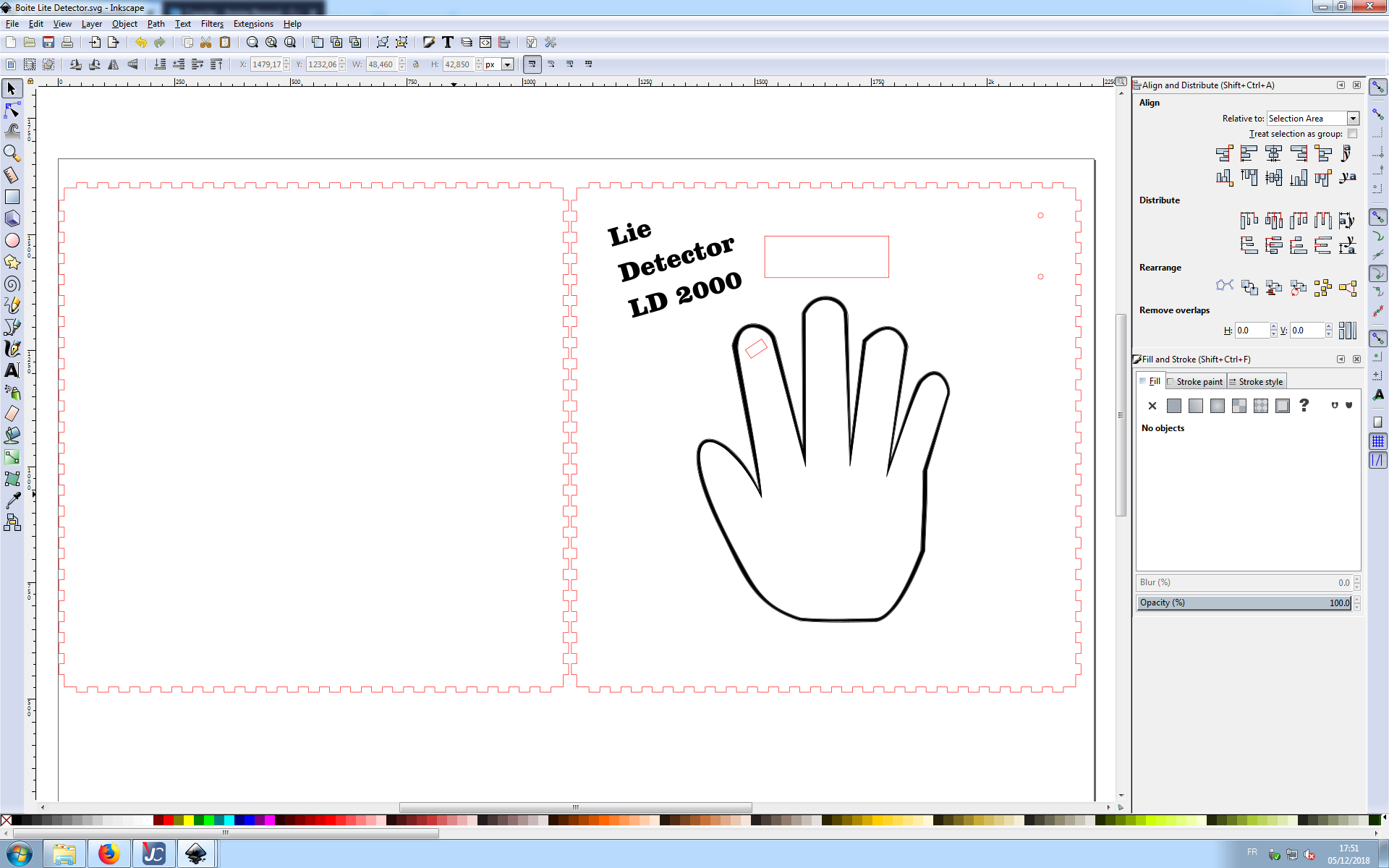1389x868 pixels.
Task: Click the Opacity percent field
Action: (1244, 603)
